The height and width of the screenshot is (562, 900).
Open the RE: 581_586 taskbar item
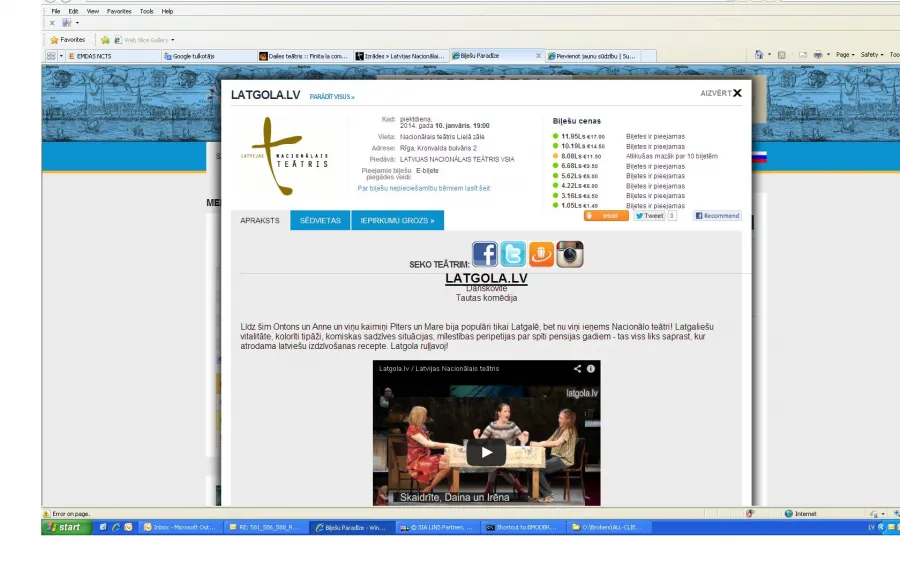[x=265, y=527]
